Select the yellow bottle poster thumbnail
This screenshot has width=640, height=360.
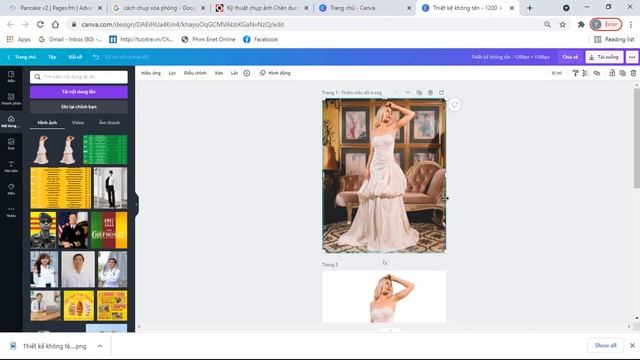click(79, 305)
